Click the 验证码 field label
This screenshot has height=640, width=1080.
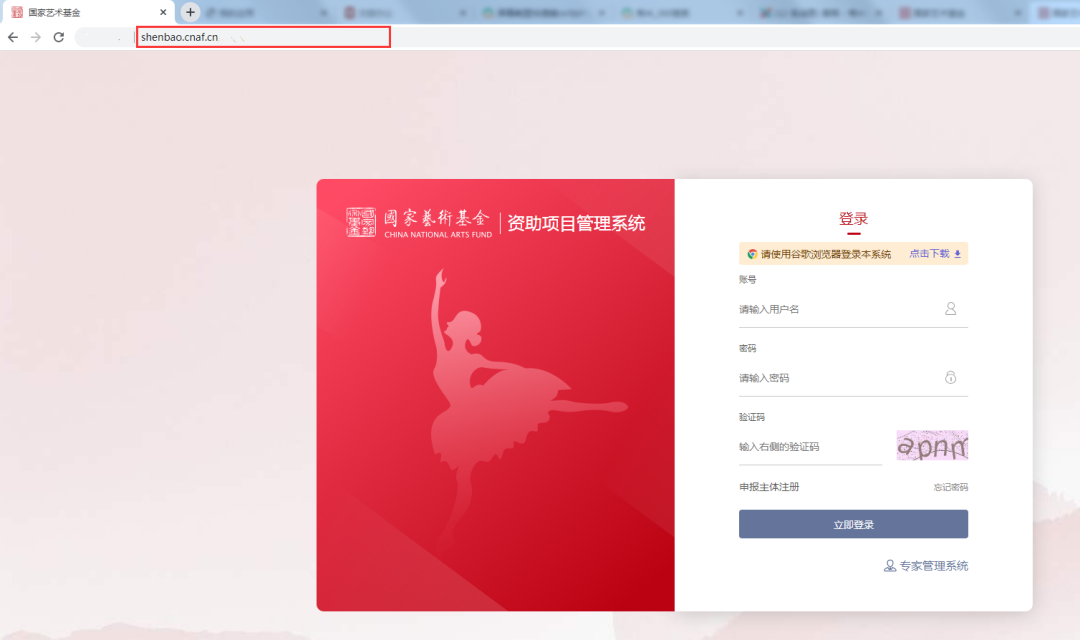coord(751,417)
